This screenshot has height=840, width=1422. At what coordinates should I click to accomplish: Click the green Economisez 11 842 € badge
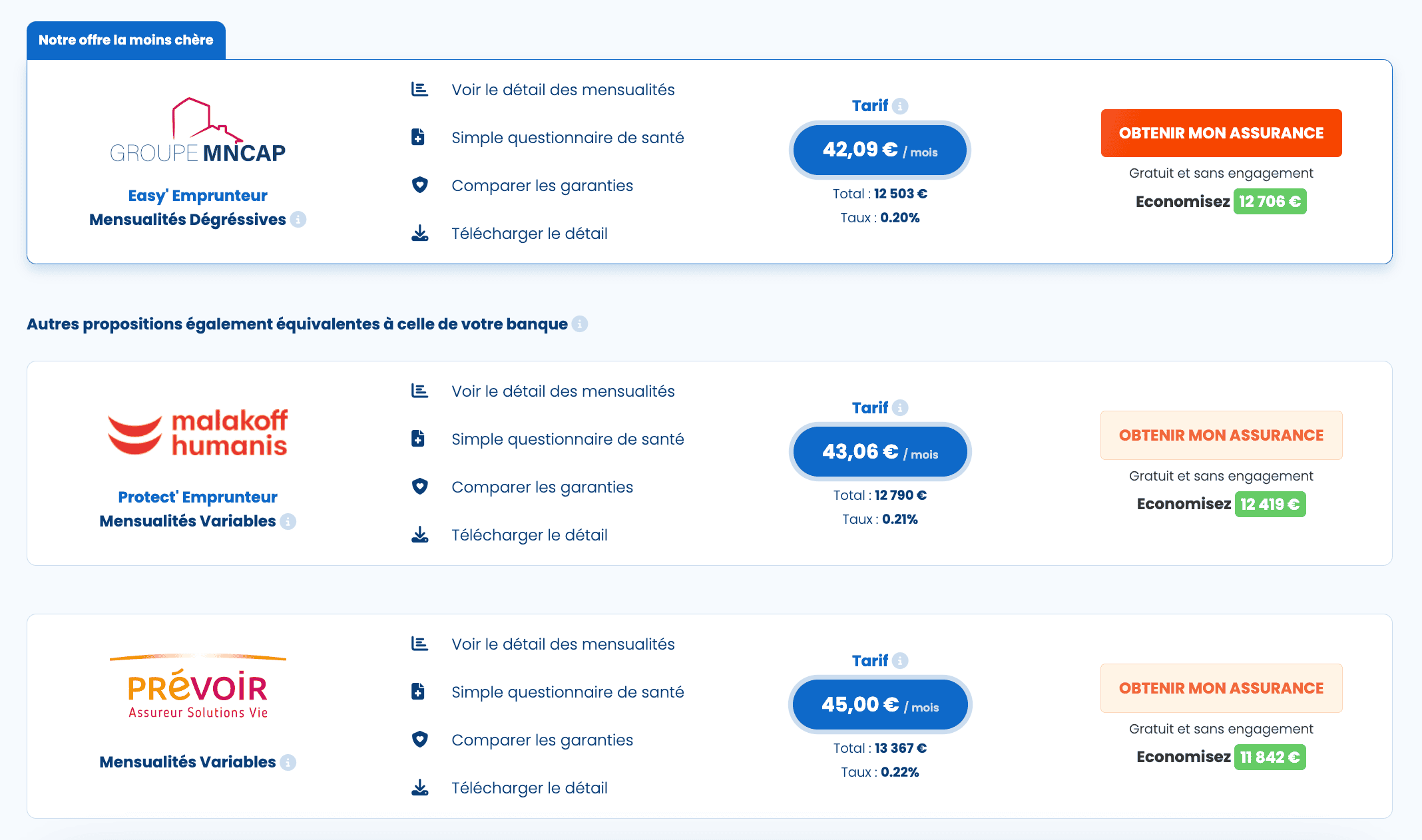tap(1270, 757)
